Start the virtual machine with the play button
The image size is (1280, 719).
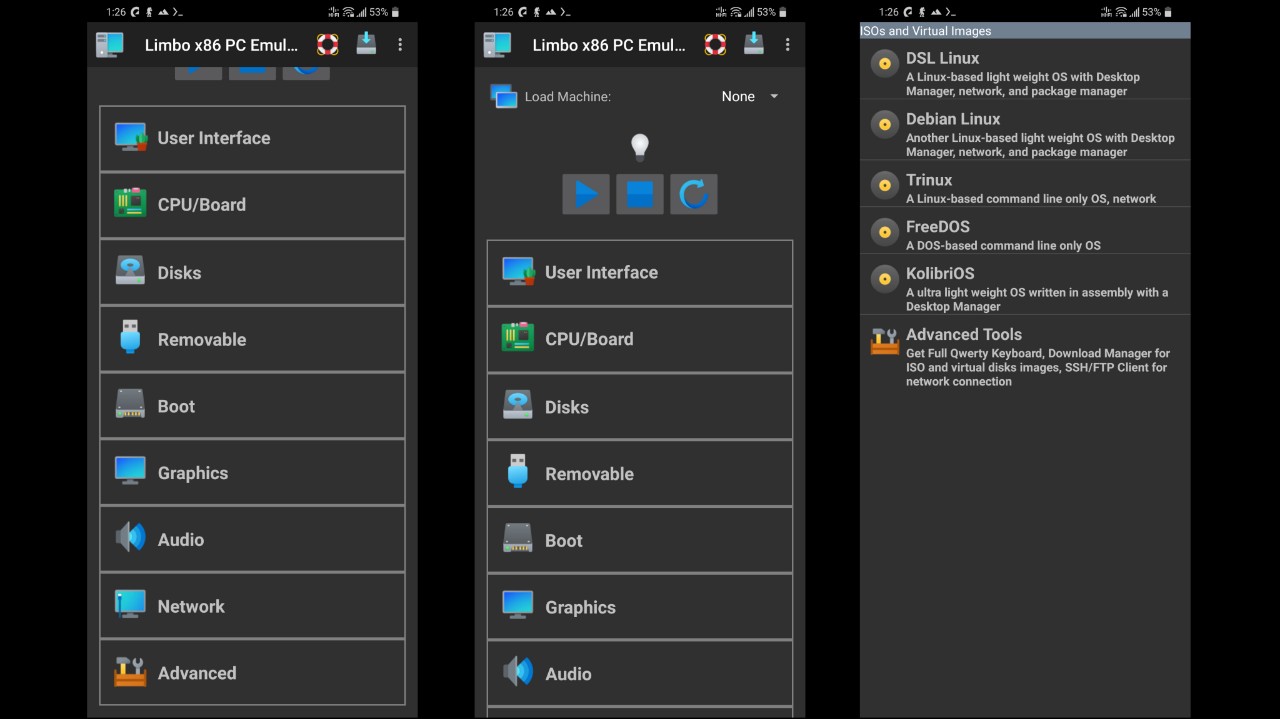(586, 194)
